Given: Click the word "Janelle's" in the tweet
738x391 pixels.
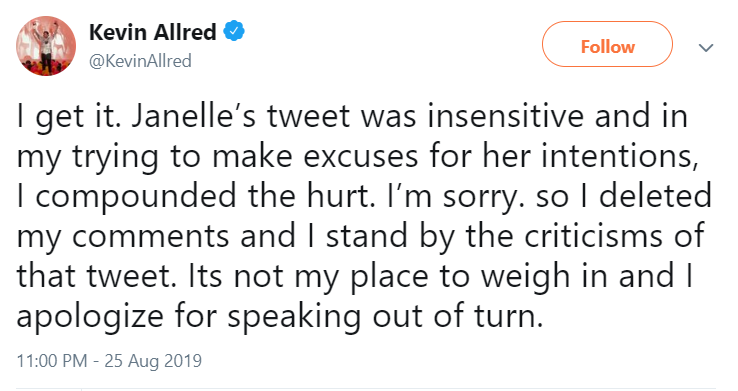Looking at the screenshot, I should tap(194, 116).
